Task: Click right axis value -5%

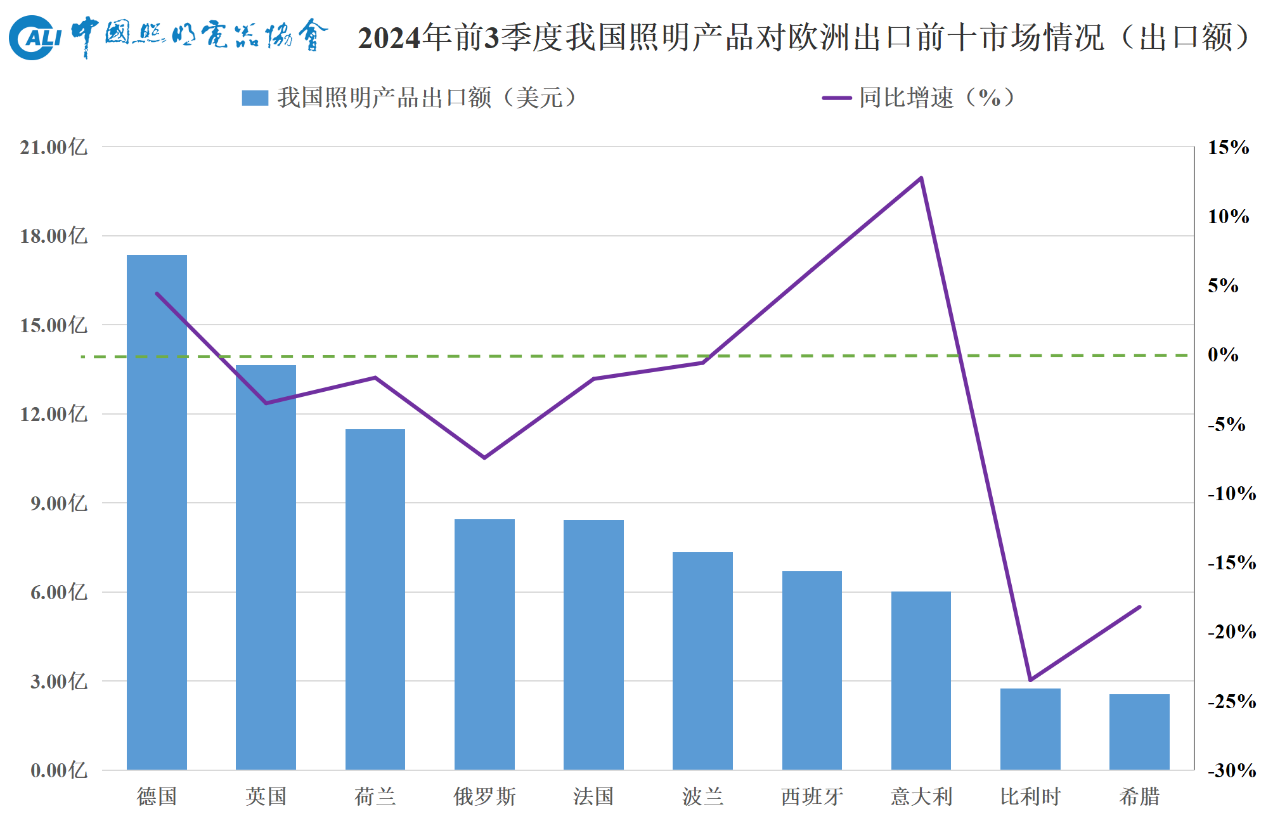Action: click(x=1228, y=424)
